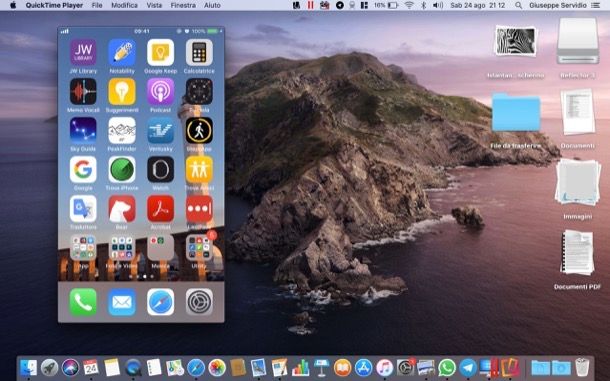Open Telegram in the Dock
The image size is (610, 381).
click(468, 367)
